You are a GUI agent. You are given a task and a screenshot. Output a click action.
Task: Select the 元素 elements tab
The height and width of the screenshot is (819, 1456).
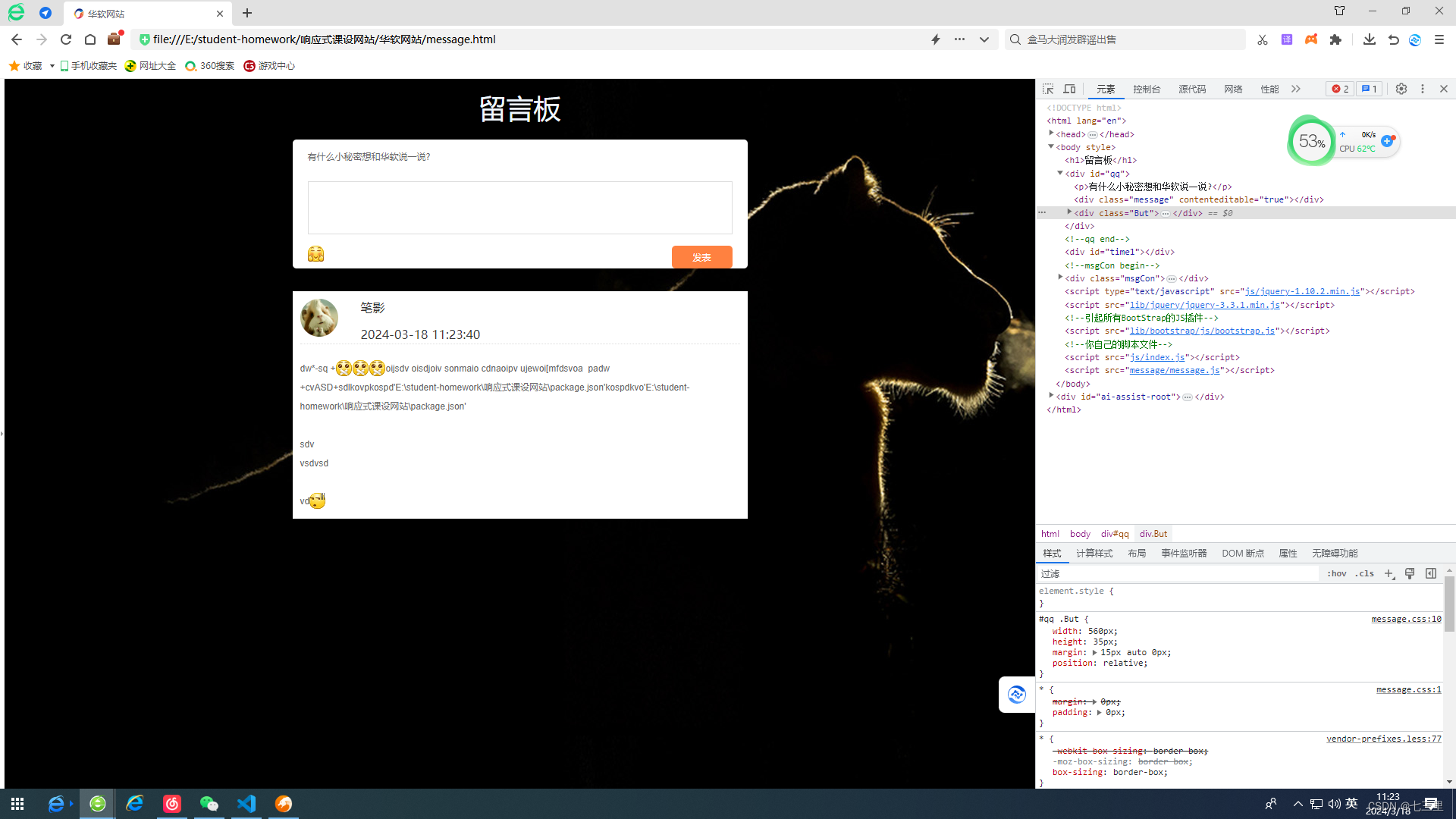[1106, 89]
